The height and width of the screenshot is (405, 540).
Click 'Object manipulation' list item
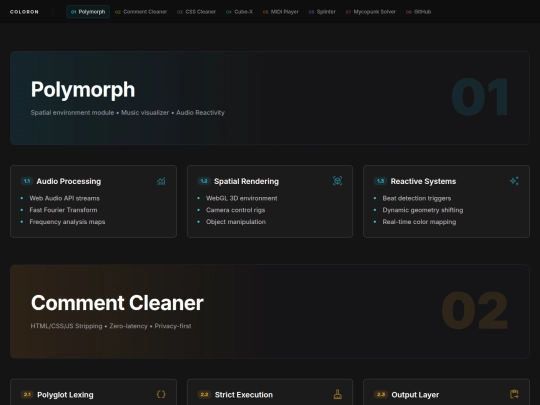tap(236, 222)
